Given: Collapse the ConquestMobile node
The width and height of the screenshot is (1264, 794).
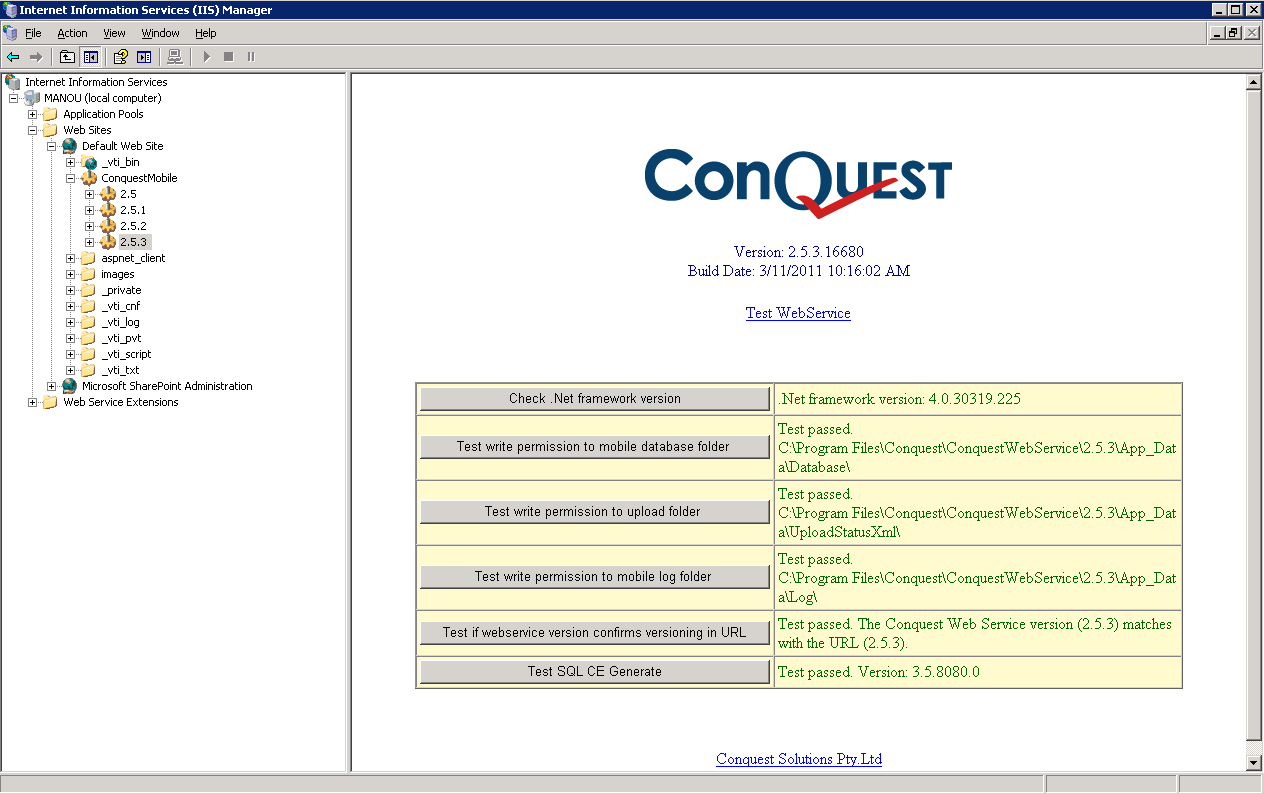Looking at the screenshot, I should point(71,178).
